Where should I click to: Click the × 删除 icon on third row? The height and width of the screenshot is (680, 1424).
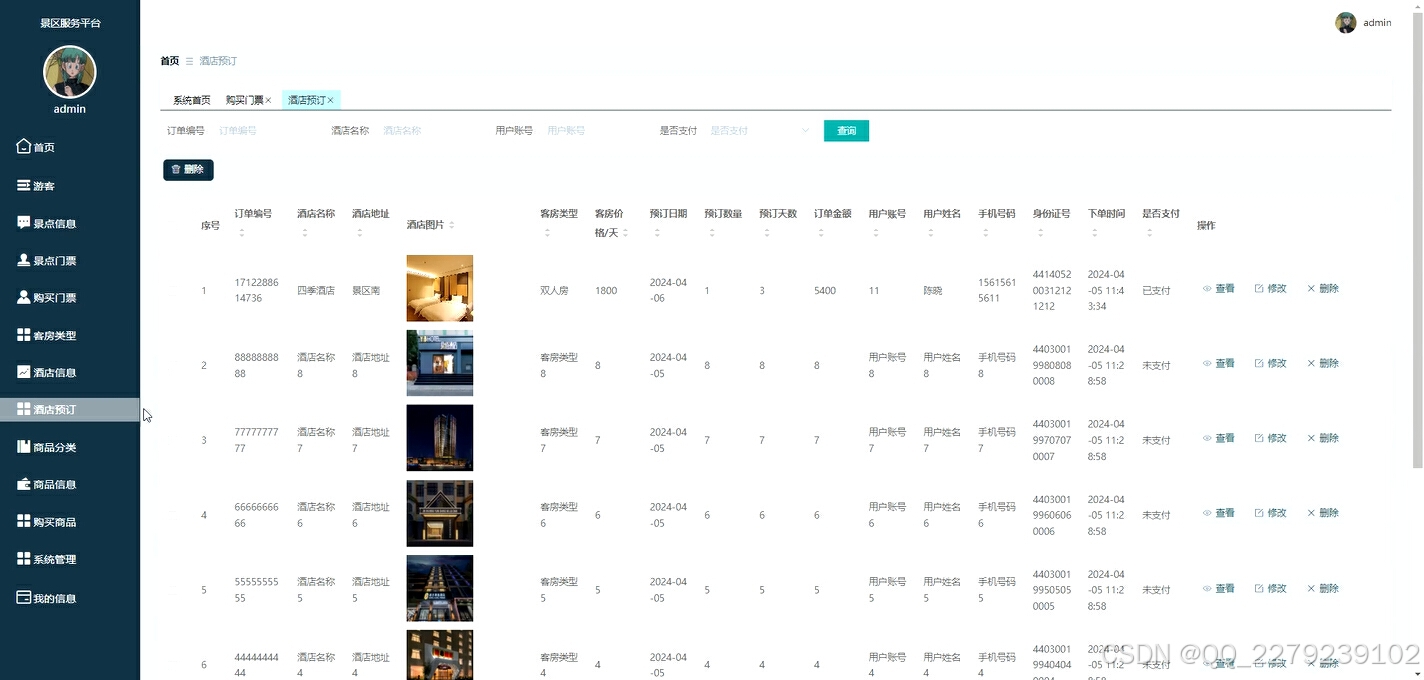tap(1311, 437)
